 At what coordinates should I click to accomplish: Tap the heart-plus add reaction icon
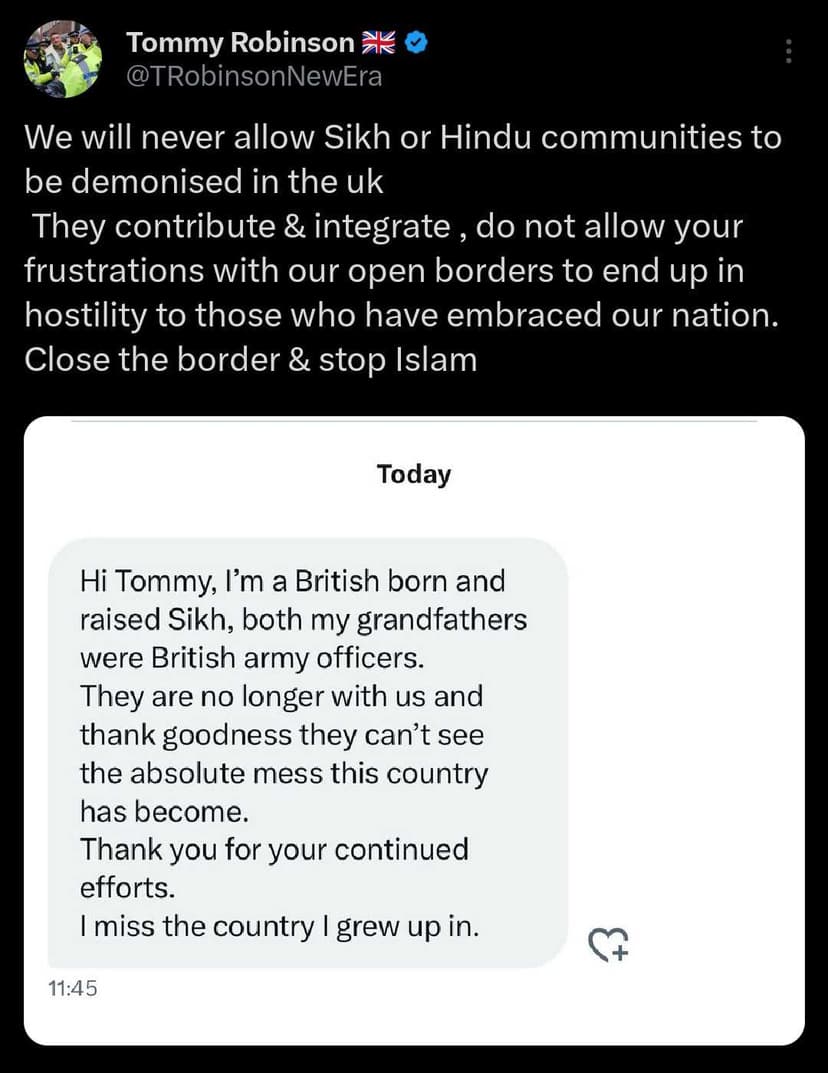tap(608, 944)
